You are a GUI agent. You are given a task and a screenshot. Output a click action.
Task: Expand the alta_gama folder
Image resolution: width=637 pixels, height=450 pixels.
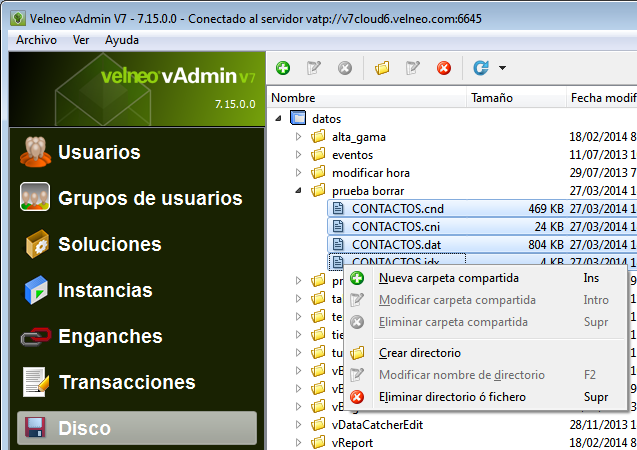click(x=299, y=137)
